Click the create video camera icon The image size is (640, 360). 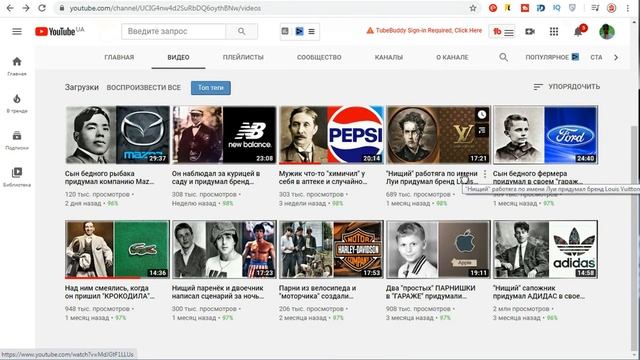coord(530,31)
